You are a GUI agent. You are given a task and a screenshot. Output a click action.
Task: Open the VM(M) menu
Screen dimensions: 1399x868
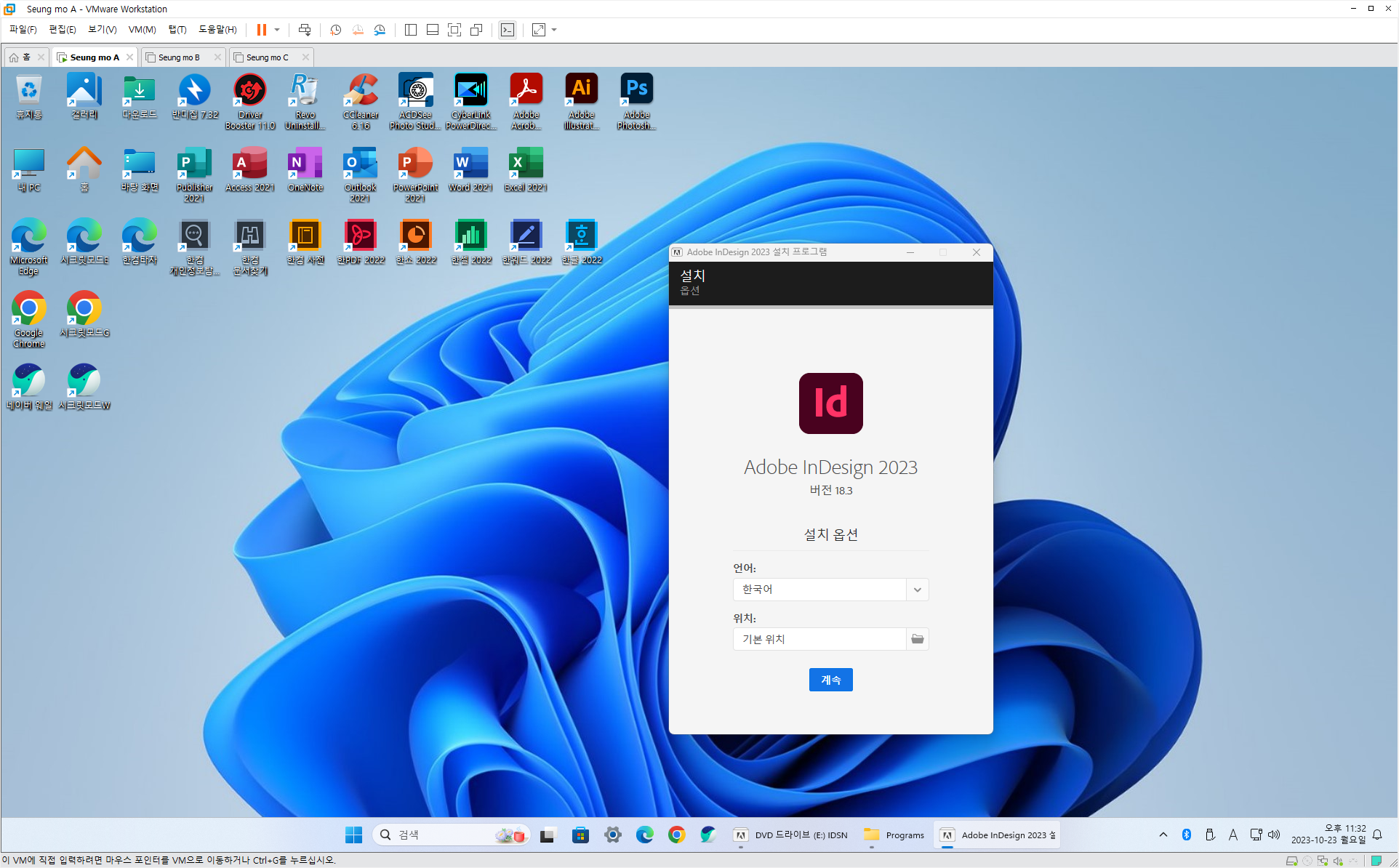coord(142,30)
